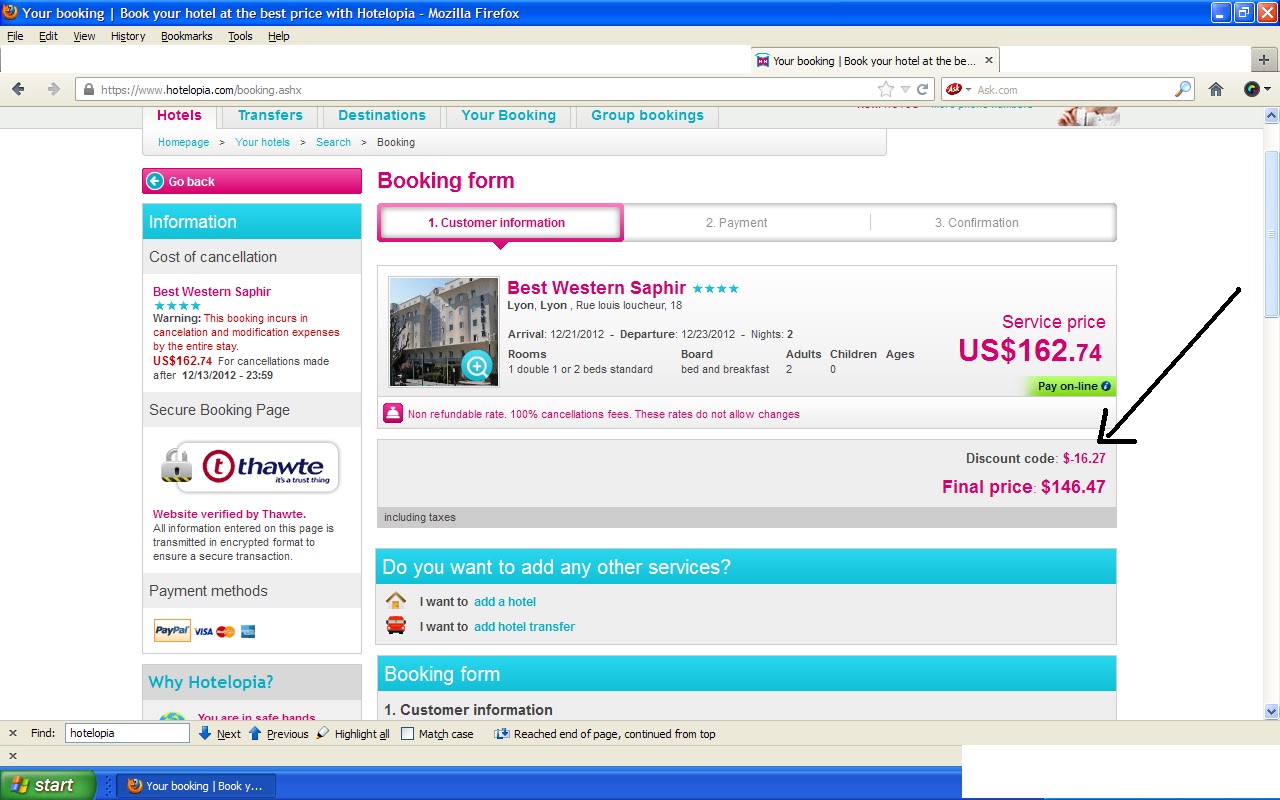1280x800 pixels.
Task: Click the add hotel transfer link
Action: [524, 627]
